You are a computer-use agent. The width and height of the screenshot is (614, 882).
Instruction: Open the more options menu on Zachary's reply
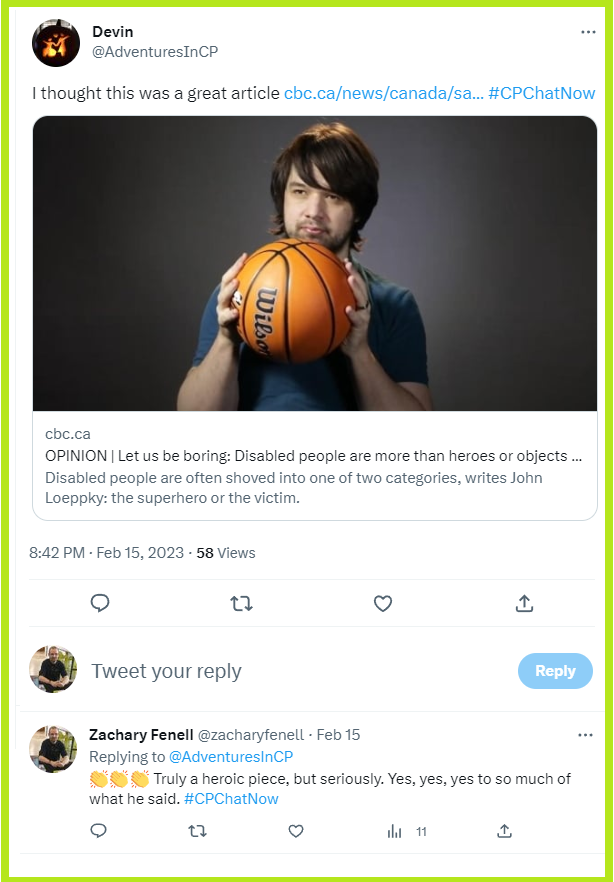[x=585, y=734]
